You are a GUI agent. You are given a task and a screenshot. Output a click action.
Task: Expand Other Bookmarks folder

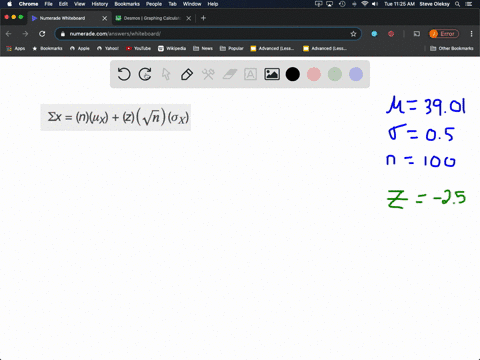[x=452, y=48]
